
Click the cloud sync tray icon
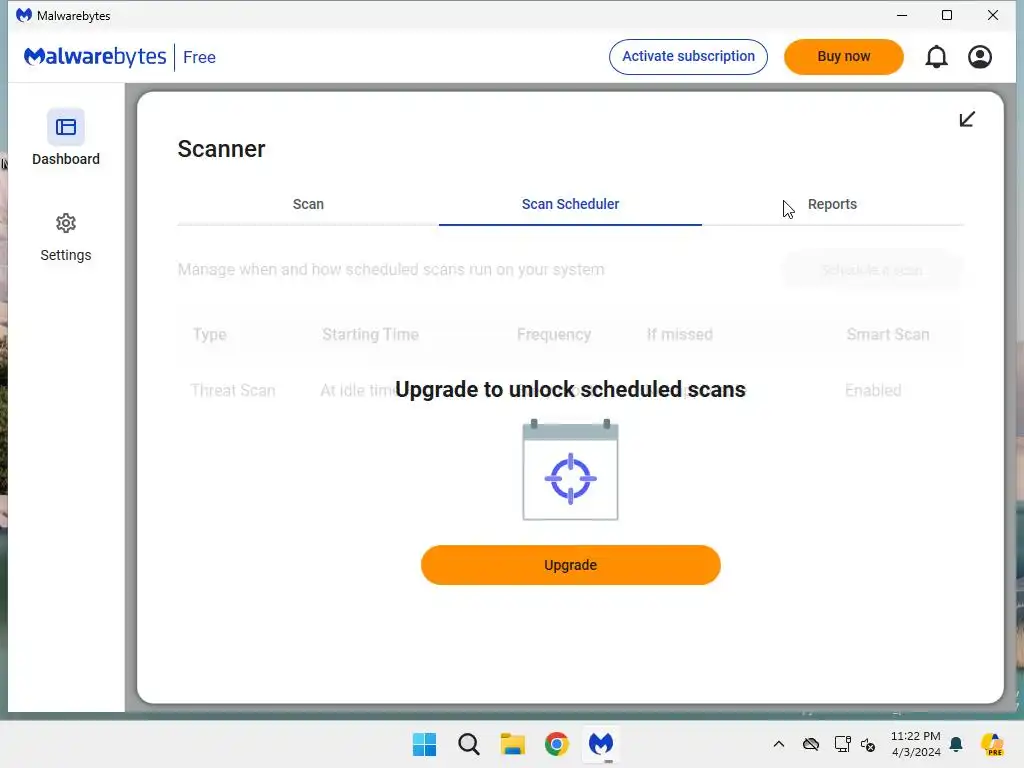point(811,744)
